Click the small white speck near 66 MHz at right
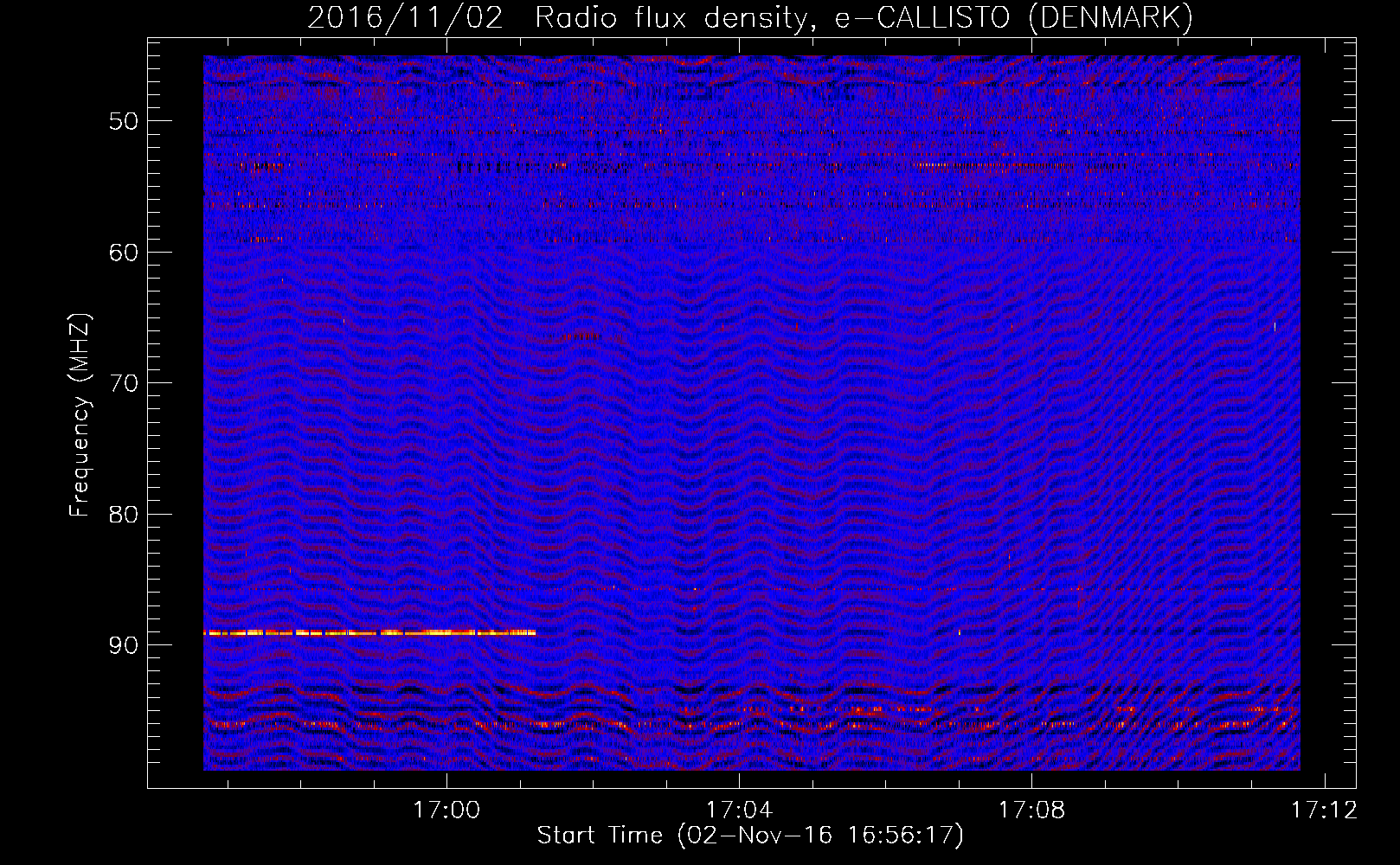 coord(1274,327)
